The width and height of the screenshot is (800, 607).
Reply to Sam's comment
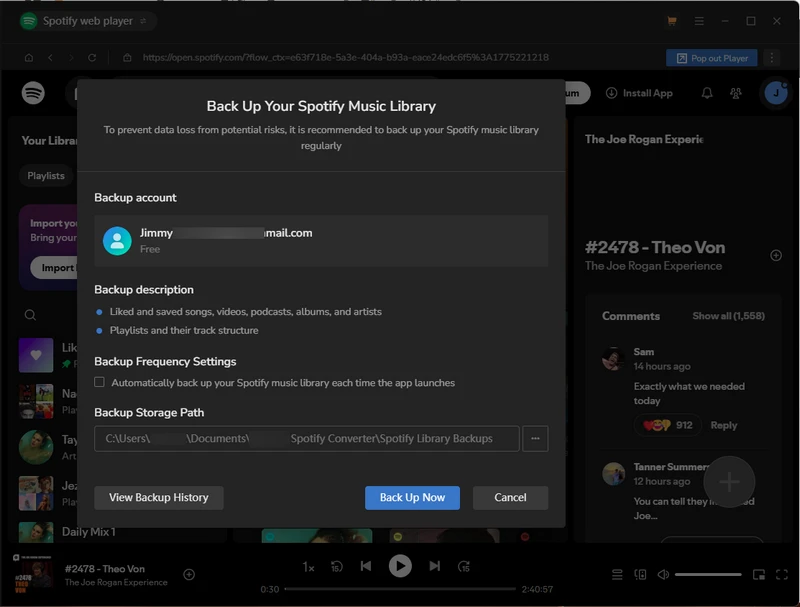723,425
